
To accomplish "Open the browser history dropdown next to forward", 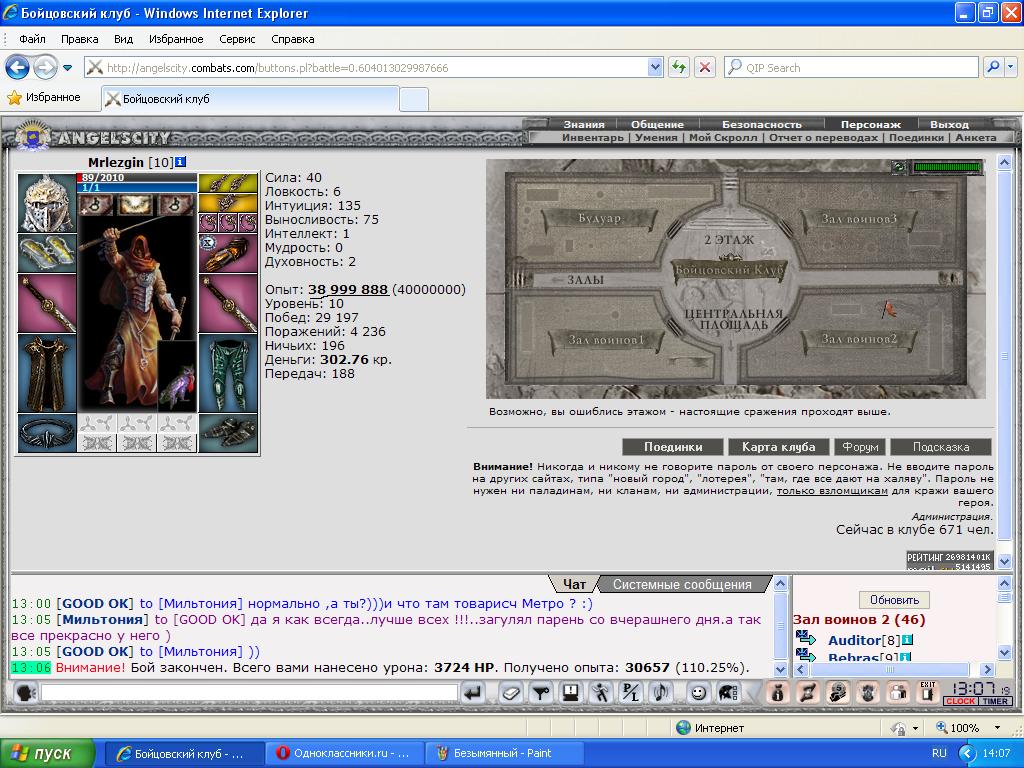I will (67, 67).
